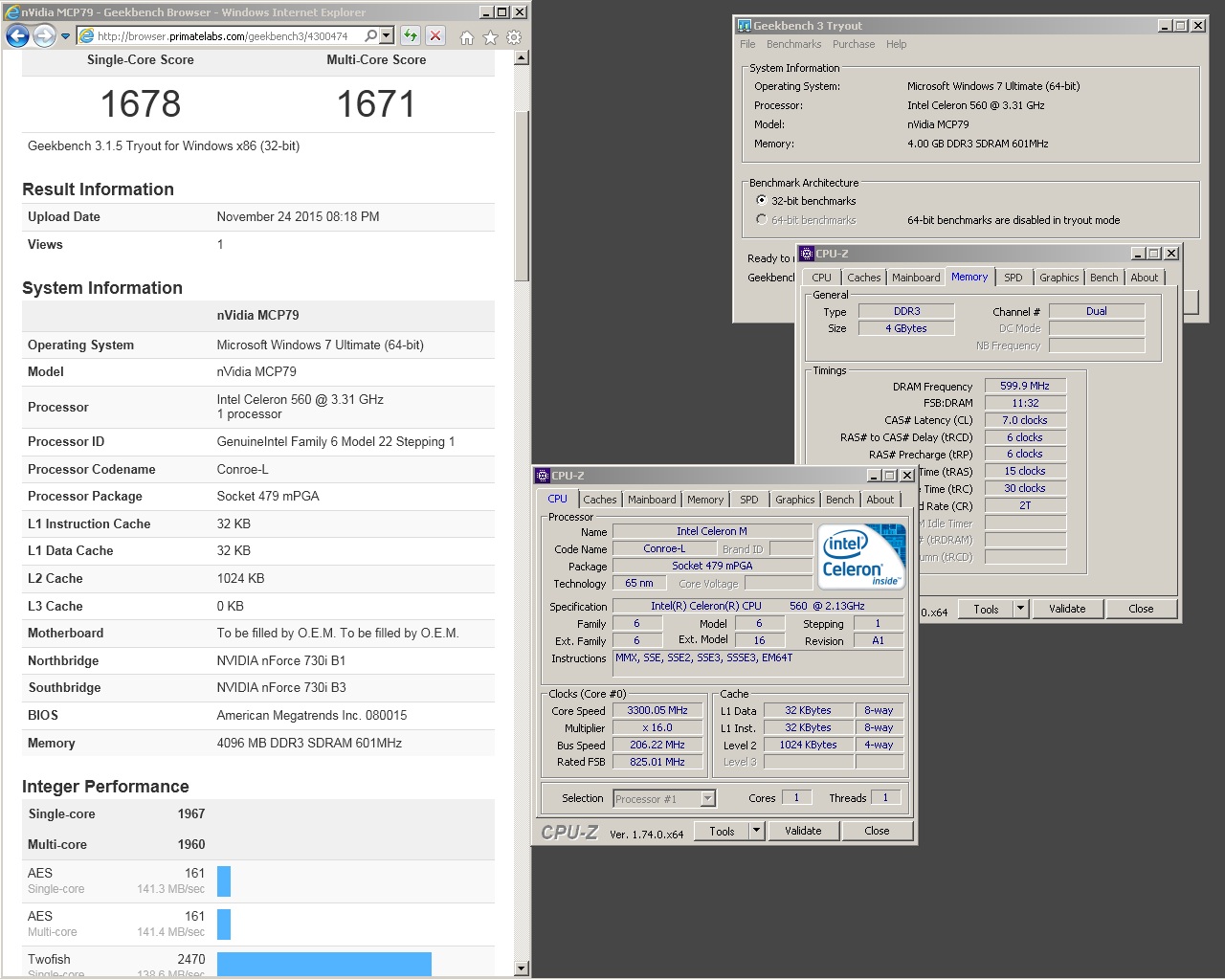1225x980 pixels.
Task: Open Geekbench Help menu
Action: point(896,44)
